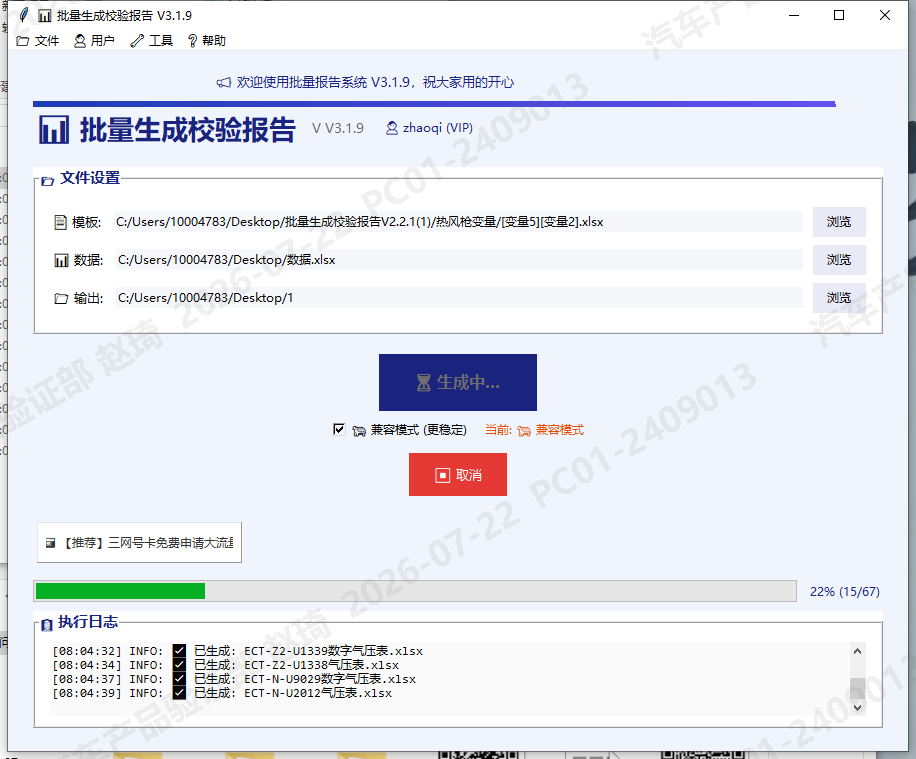
Task: Maximize the 批量生成校验报告 window
Action: (839, 15)
